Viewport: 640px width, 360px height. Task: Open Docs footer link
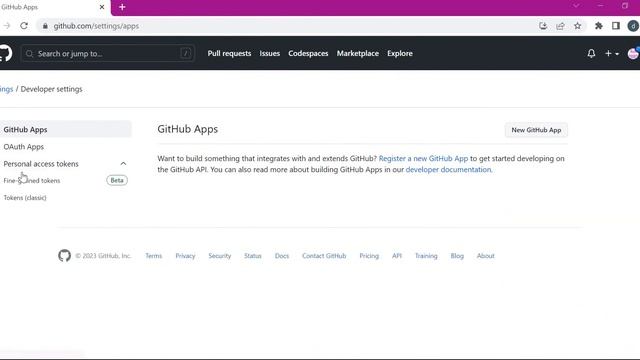pyautogui.click(x=282, y=256)
